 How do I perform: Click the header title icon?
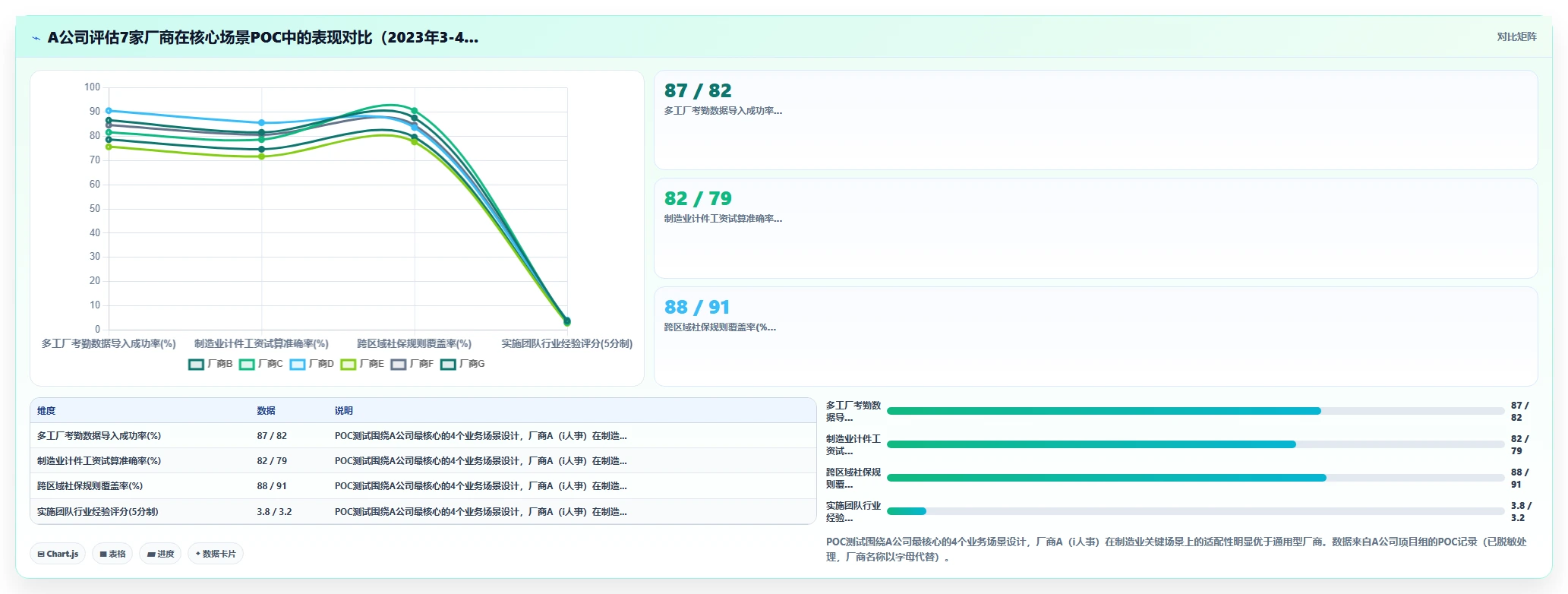point(36,38)
